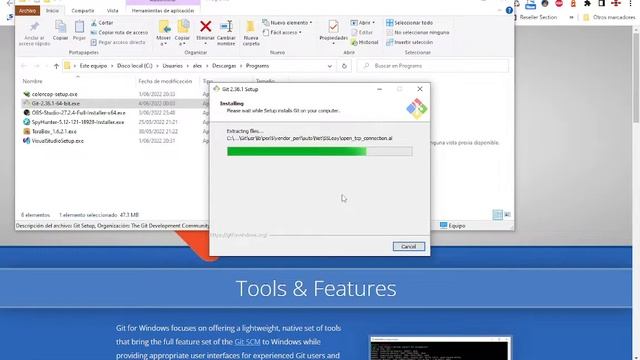
Task: Go up one folder with the up arrow
Action: click(x=56, y=66)
